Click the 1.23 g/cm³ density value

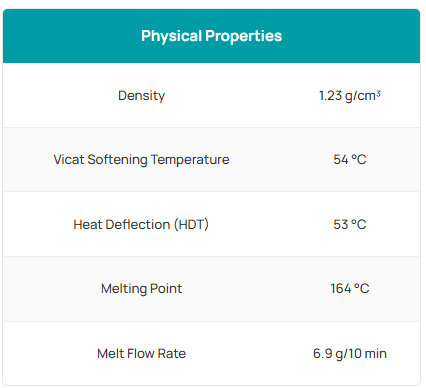[350, 96]
